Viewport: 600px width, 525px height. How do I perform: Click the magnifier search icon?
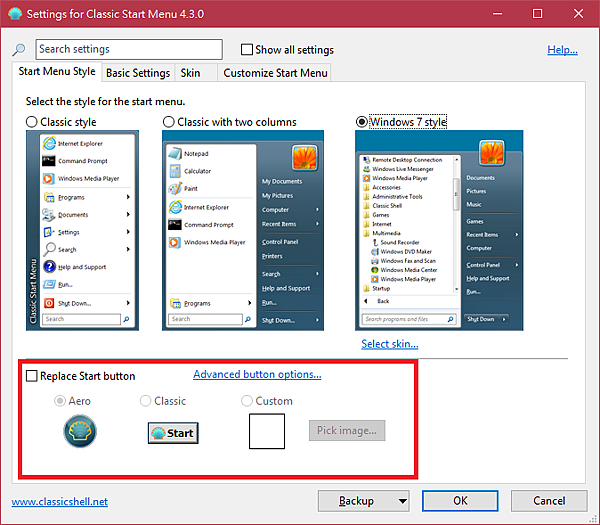pyautogui.click(x=18, y=49)
